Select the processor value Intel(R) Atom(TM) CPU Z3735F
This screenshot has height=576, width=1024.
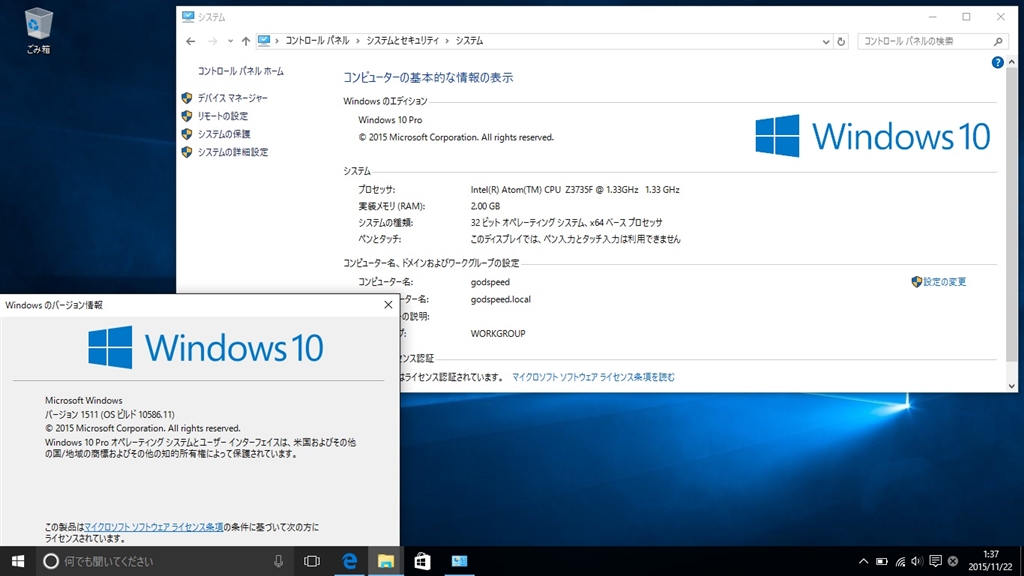click(x=575, y=190)
